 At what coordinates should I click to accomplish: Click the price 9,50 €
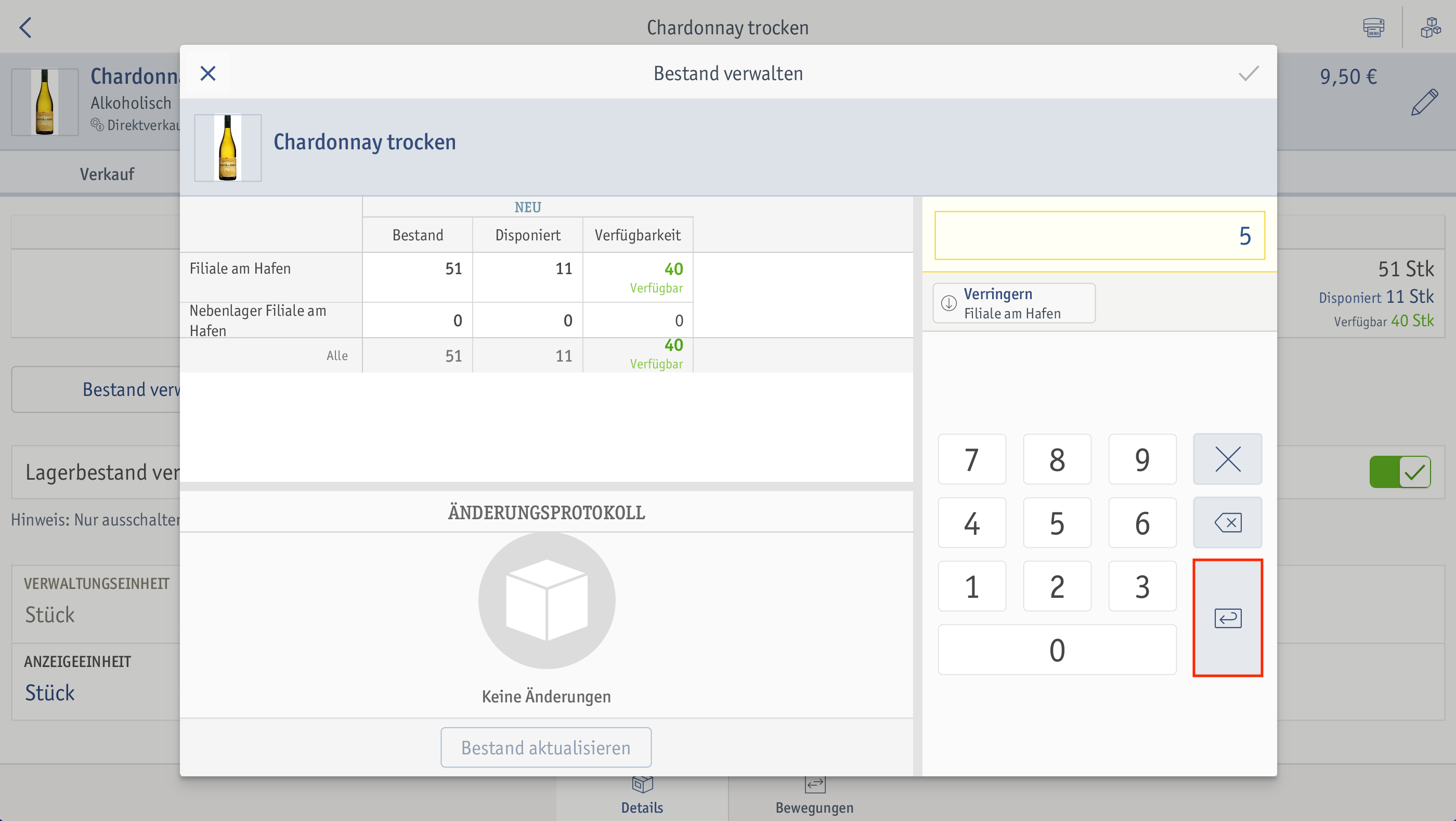point(1348,76)
